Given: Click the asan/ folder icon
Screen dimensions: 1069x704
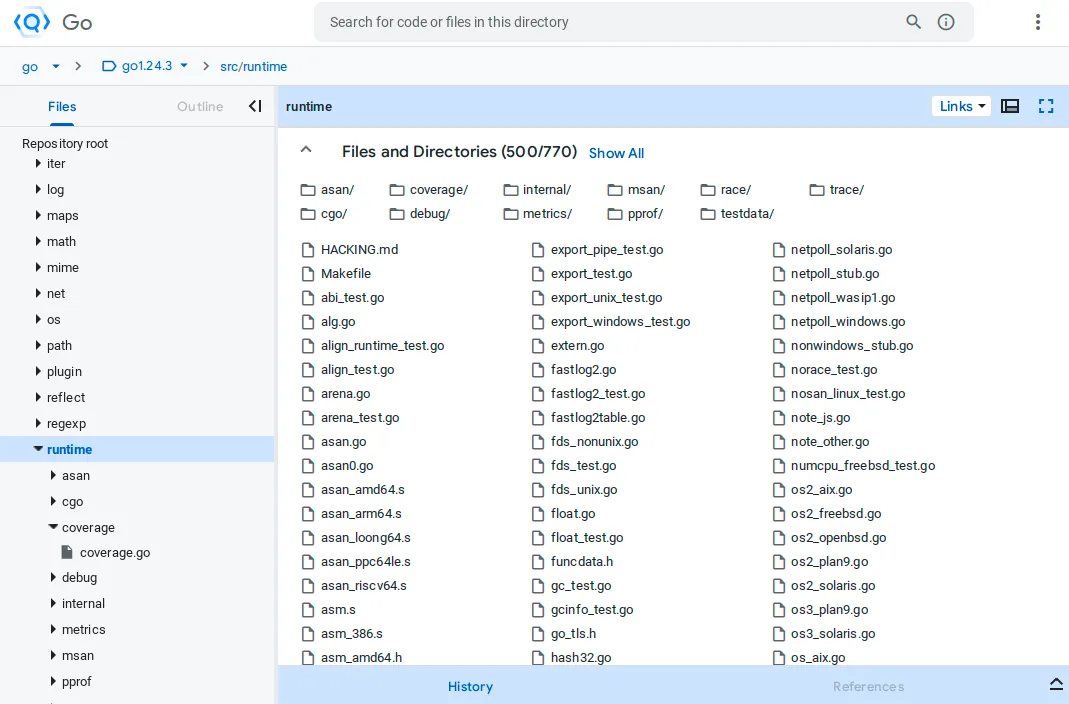Looking at the screenshot, I should [x=308, y=190].
